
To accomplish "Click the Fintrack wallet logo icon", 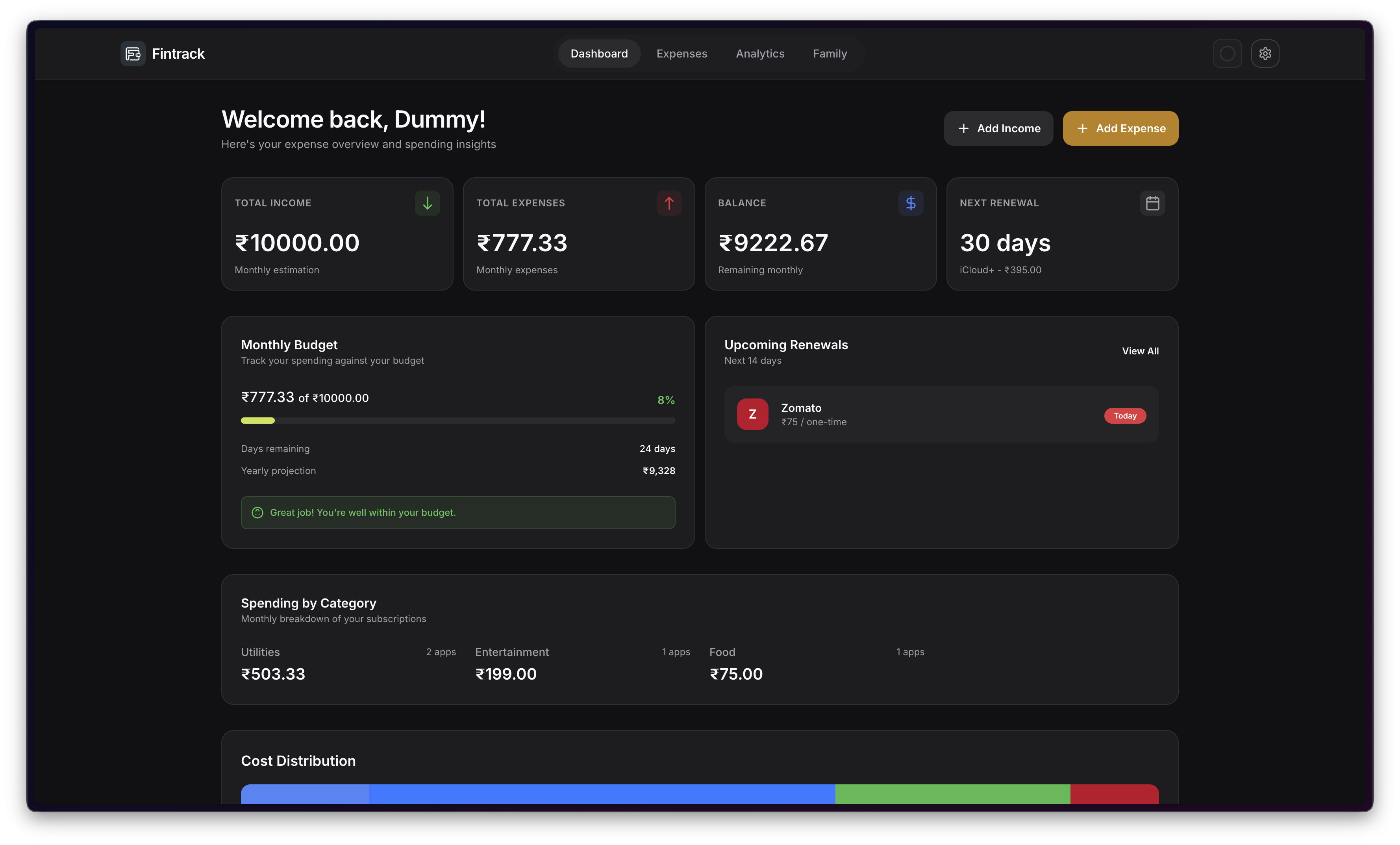I will click(132, 54).
